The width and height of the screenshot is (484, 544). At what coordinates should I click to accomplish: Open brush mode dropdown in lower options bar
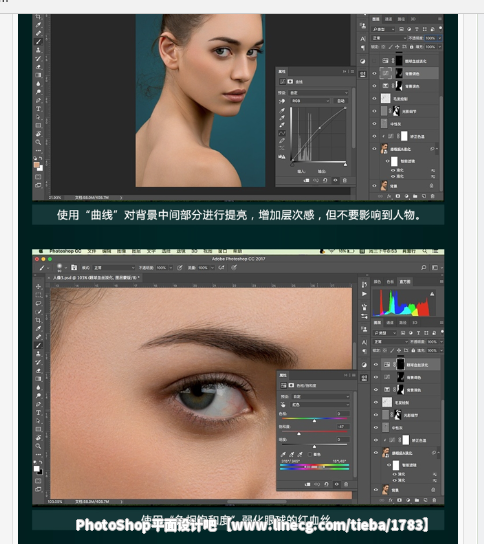114,267
